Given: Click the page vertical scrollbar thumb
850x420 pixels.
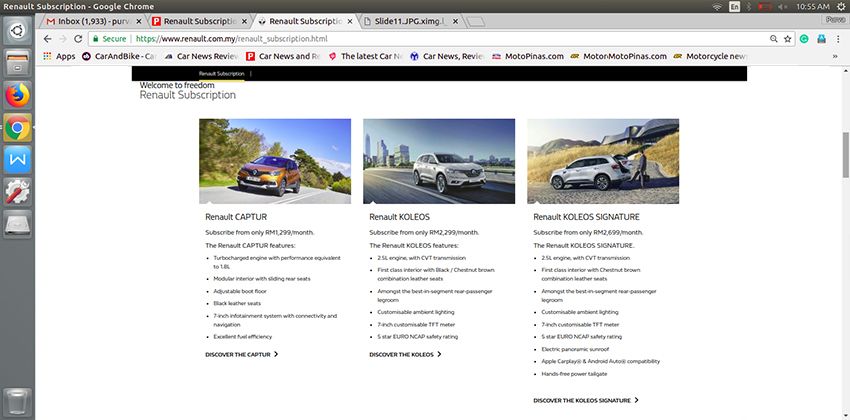Looking at the screenshot, I should pyautogui.click(x=845, y=154).
